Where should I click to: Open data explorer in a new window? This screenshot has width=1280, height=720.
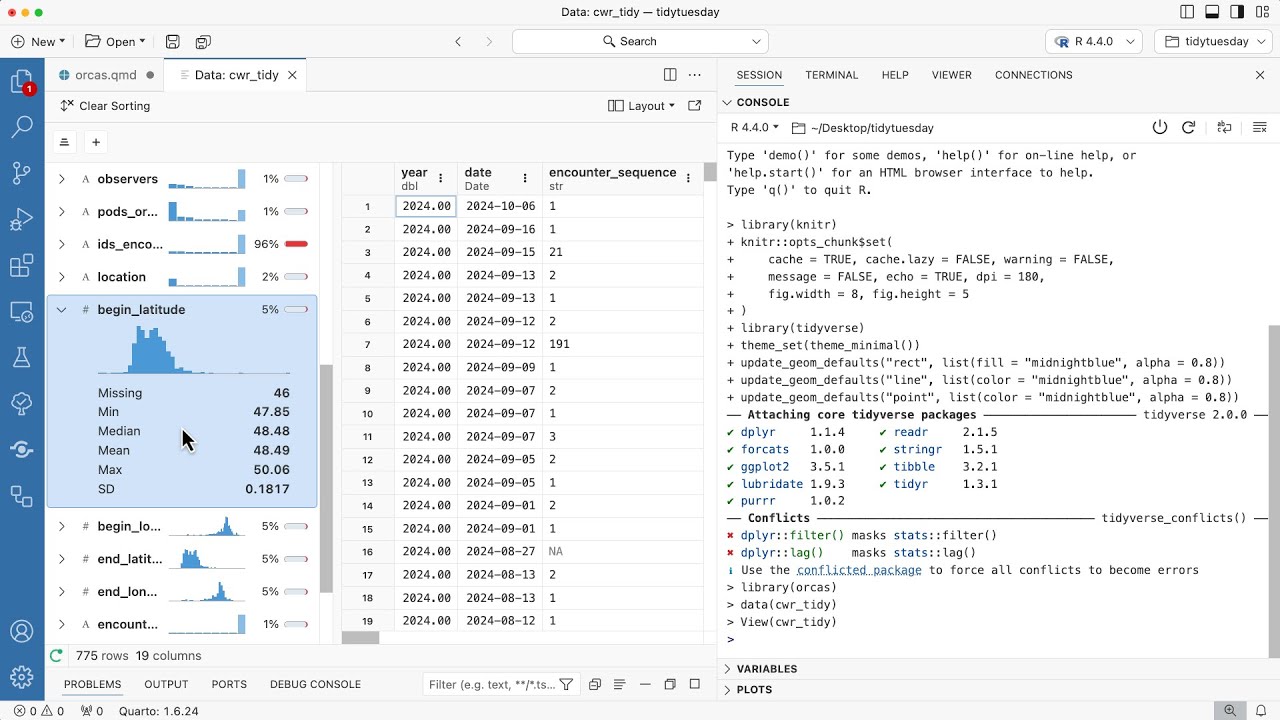(695, 106)
